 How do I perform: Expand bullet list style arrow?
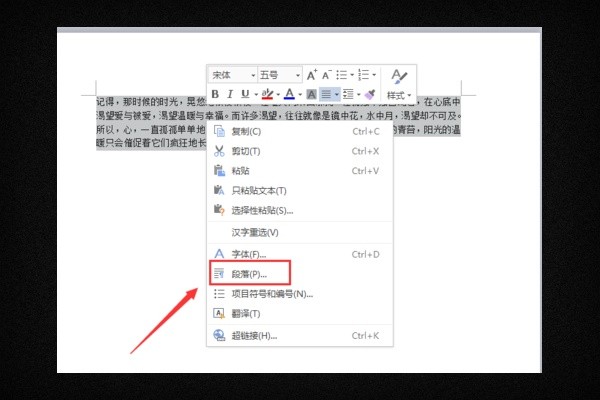point(352,75)
